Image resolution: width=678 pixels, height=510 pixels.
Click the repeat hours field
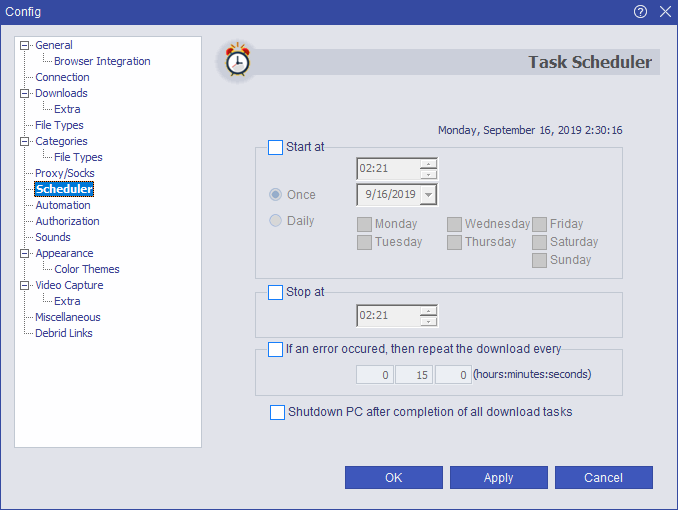pos(375,375)
